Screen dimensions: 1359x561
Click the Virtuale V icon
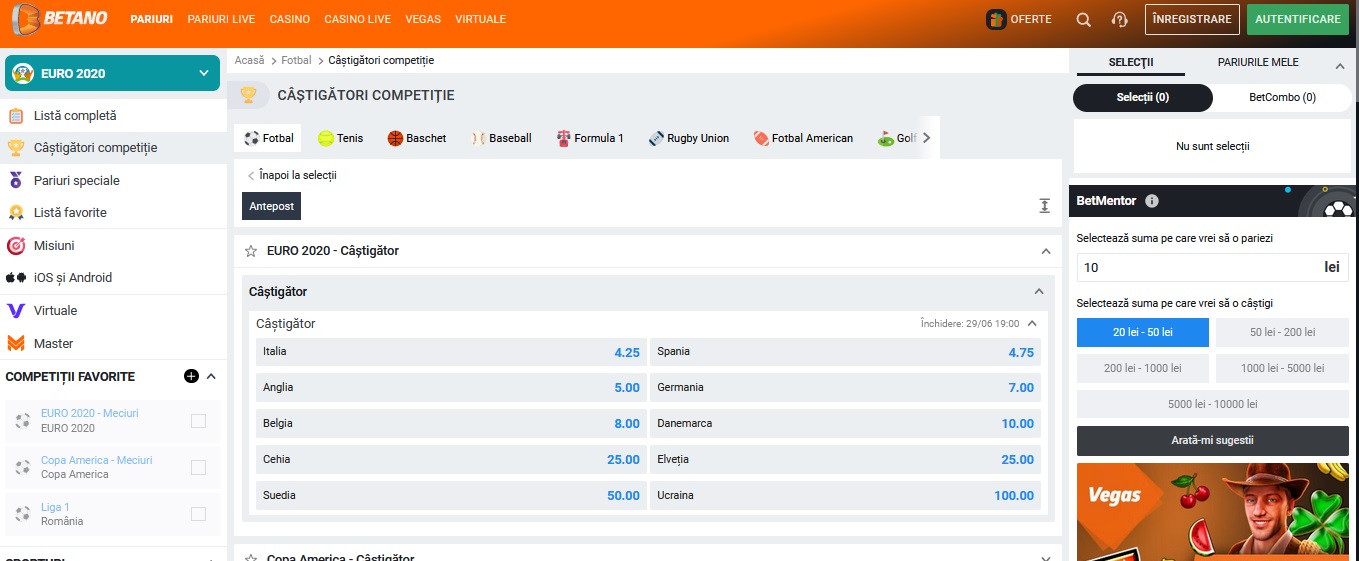pos(16,311)
